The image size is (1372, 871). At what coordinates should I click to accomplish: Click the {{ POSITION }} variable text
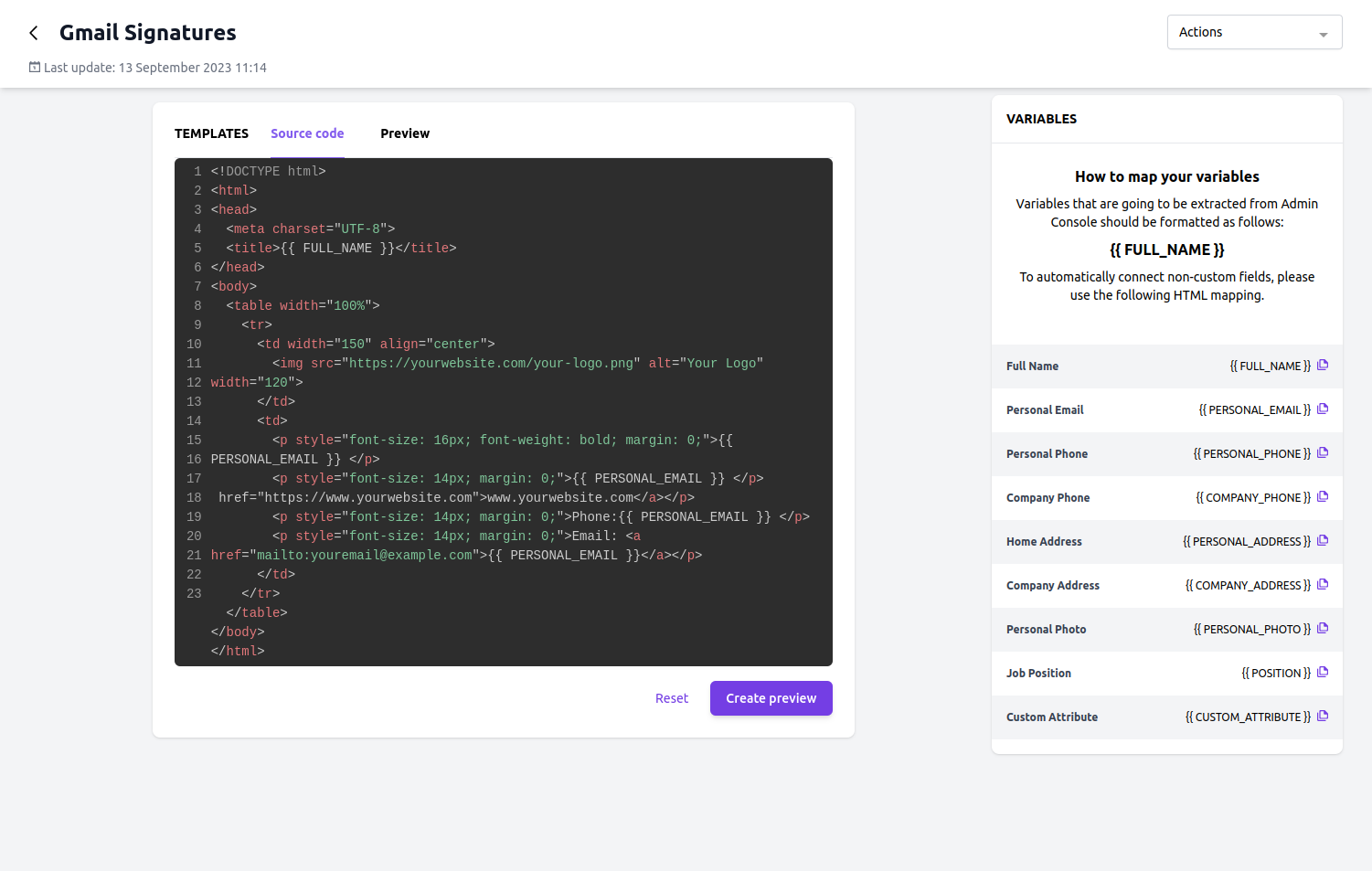point(1276,674)
